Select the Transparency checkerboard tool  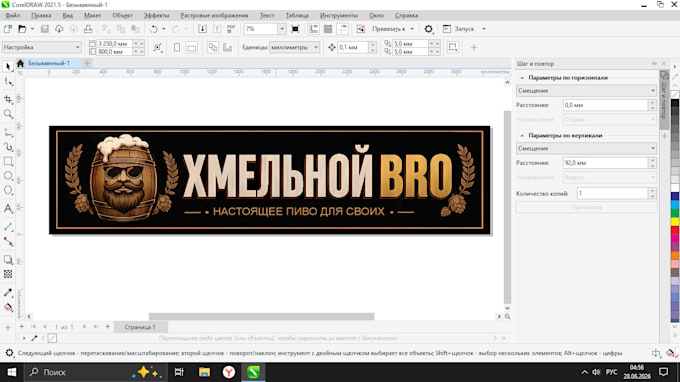tap(8, 274)
